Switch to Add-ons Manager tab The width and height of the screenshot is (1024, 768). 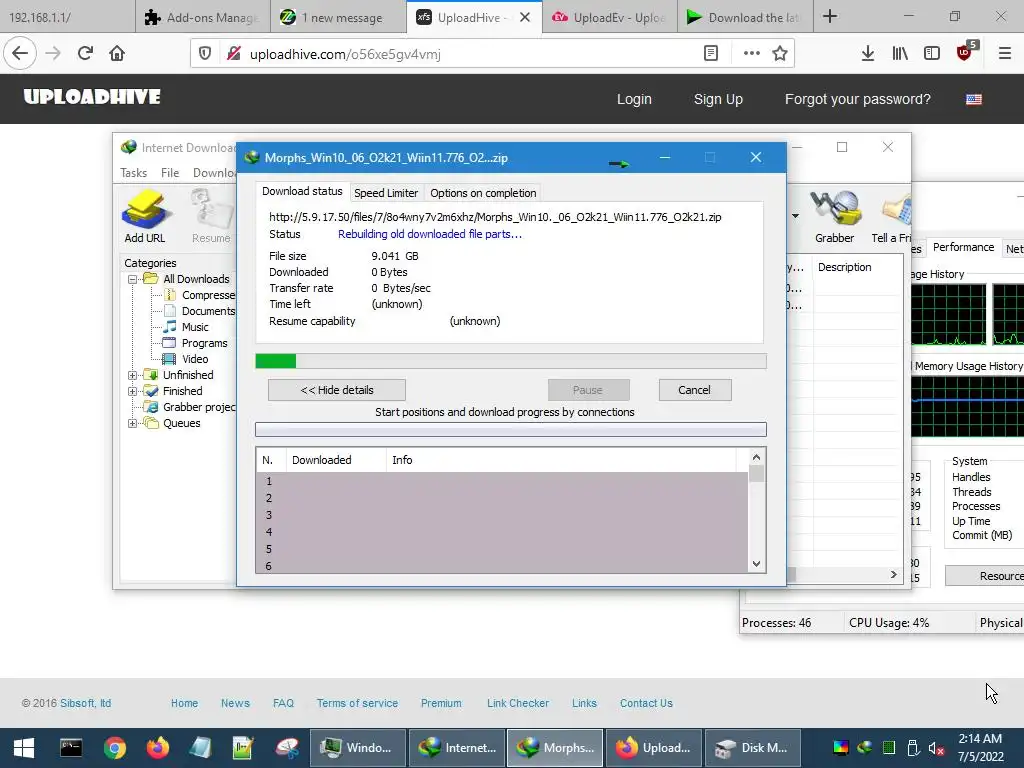[202, 18]
